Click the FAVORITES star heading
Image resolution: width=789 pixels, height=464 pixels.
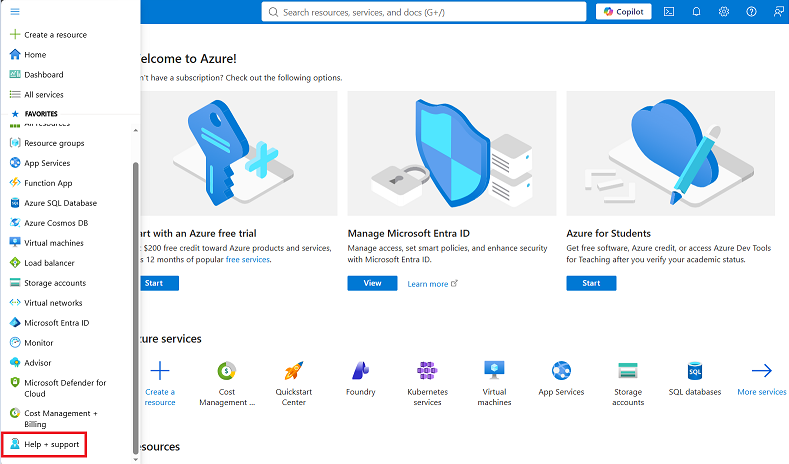point(34,114)
